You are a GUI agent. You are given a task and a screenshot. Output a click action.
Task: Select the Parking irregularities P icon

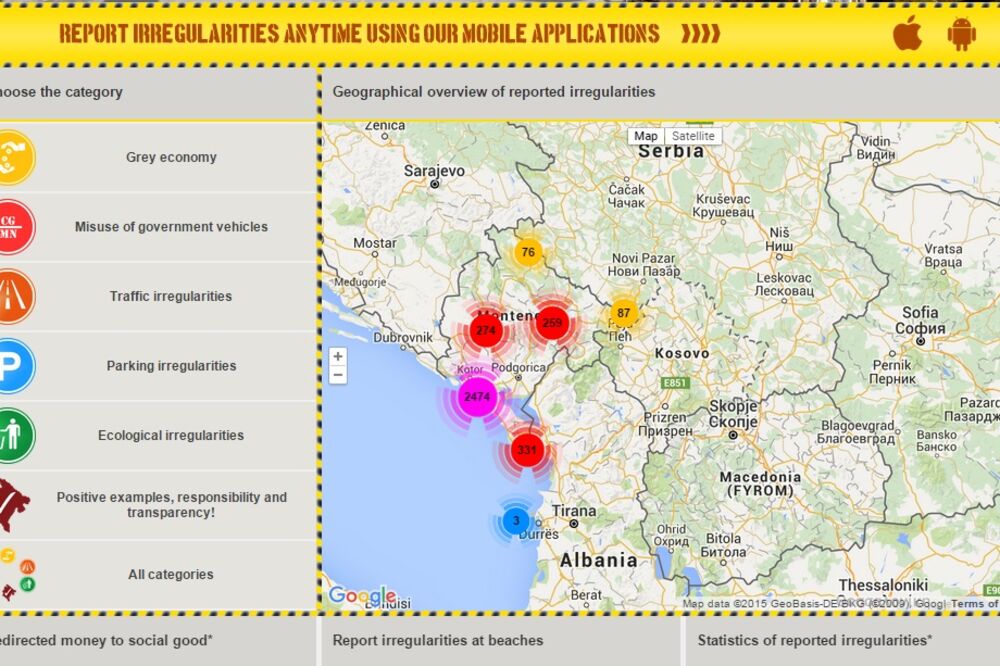coord(14,366)
